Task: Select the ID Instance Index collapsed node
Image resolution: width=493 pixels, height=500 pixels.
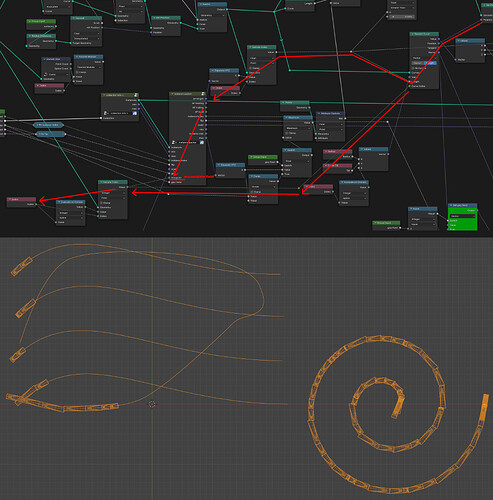Action: click(49, 125)
